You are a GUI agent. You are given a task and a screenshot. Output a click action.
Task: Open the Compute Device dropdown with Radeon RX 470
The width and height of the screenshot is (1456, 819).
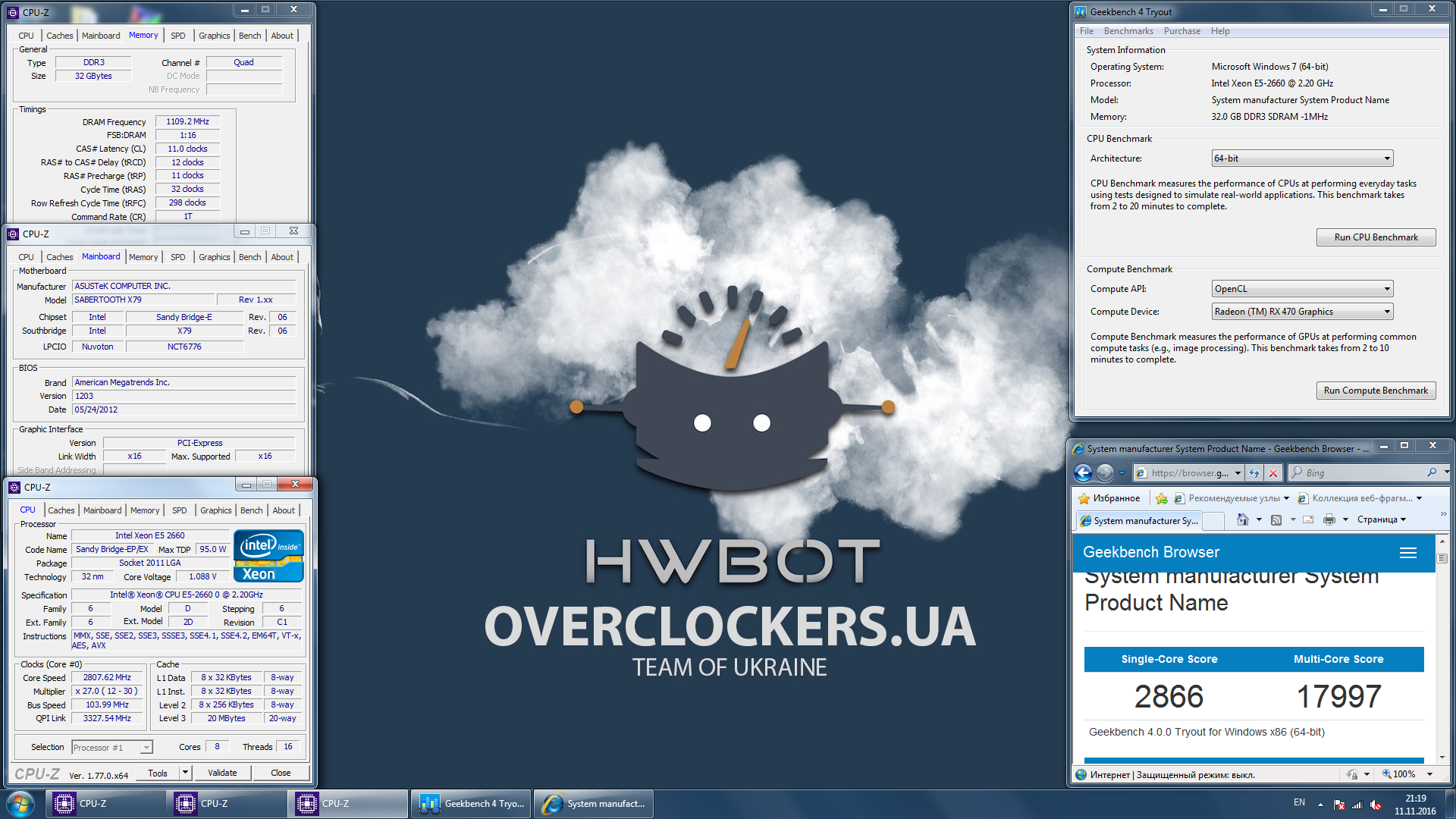1302,312
